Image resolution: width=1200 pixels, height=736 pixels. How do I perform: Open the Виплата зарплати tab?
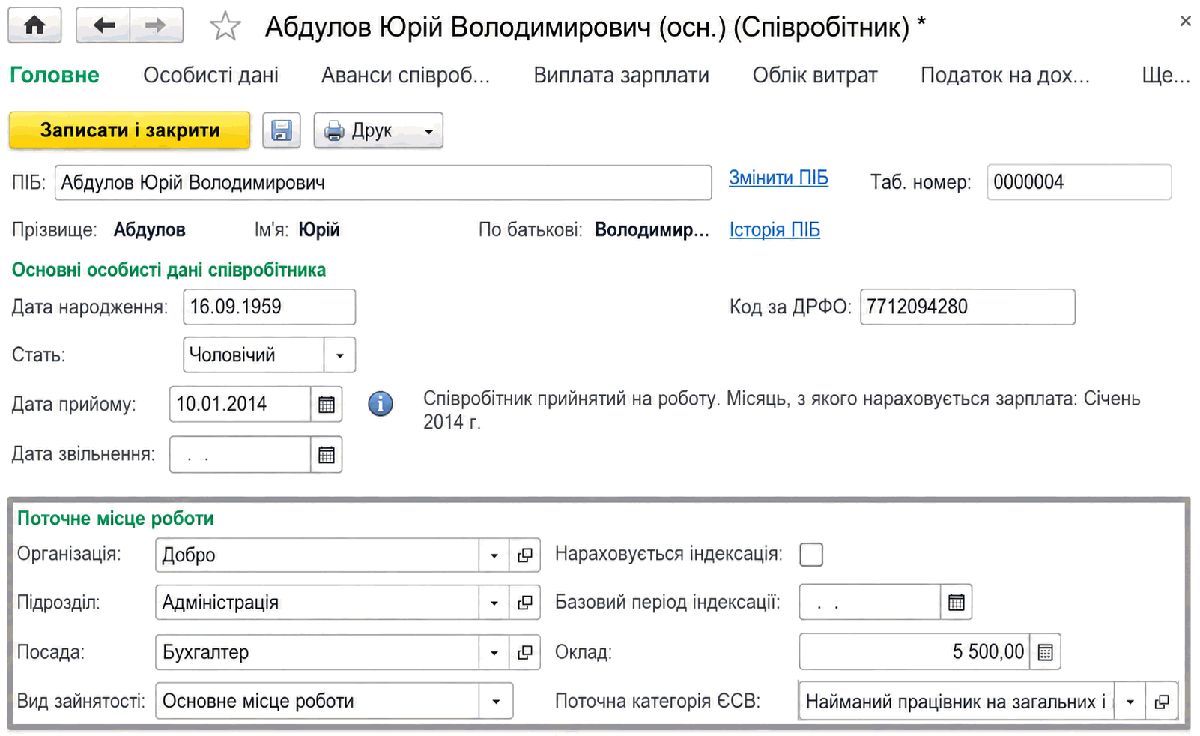tap(622, 75)
